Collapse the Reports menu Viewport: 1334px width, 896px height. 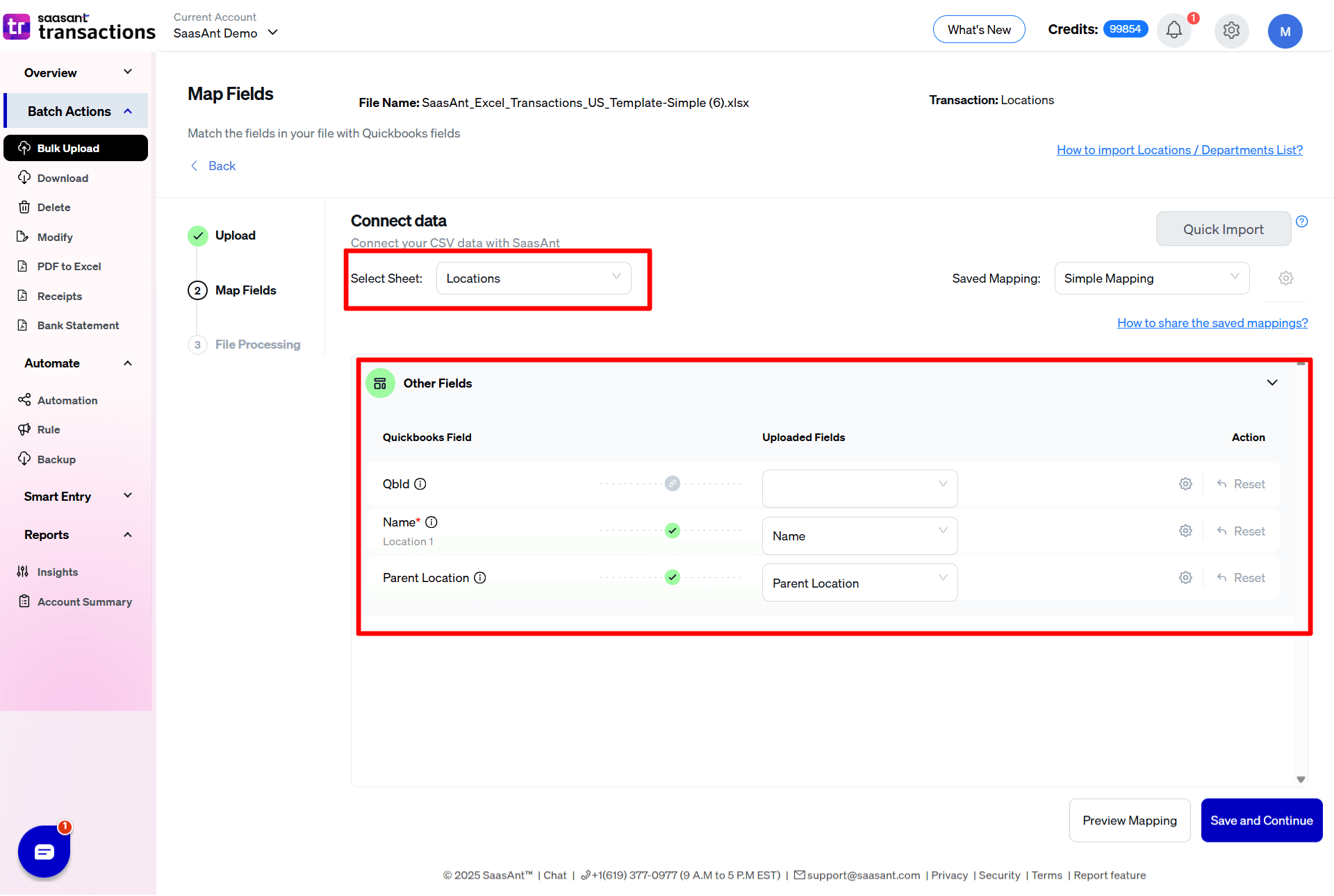click(x=78, y=535)
